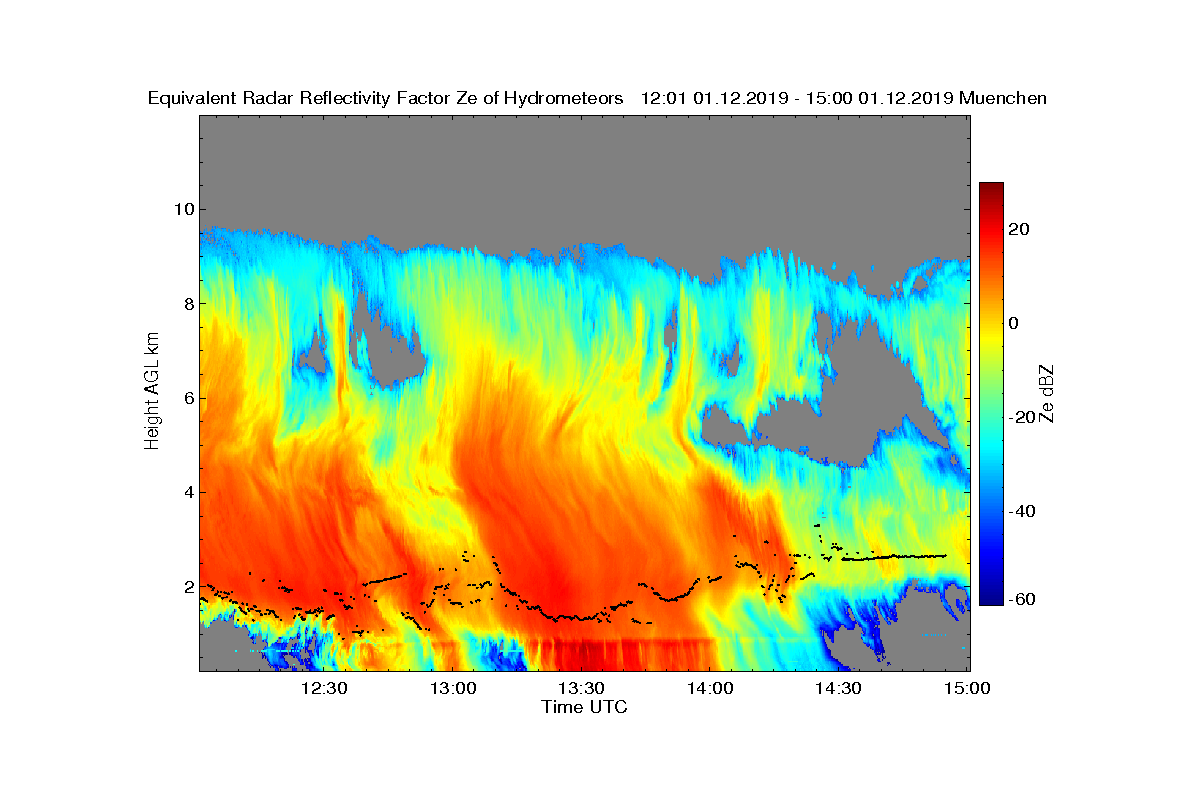
Task: Click the height axis label '10'
Action: tap(183, 209)
